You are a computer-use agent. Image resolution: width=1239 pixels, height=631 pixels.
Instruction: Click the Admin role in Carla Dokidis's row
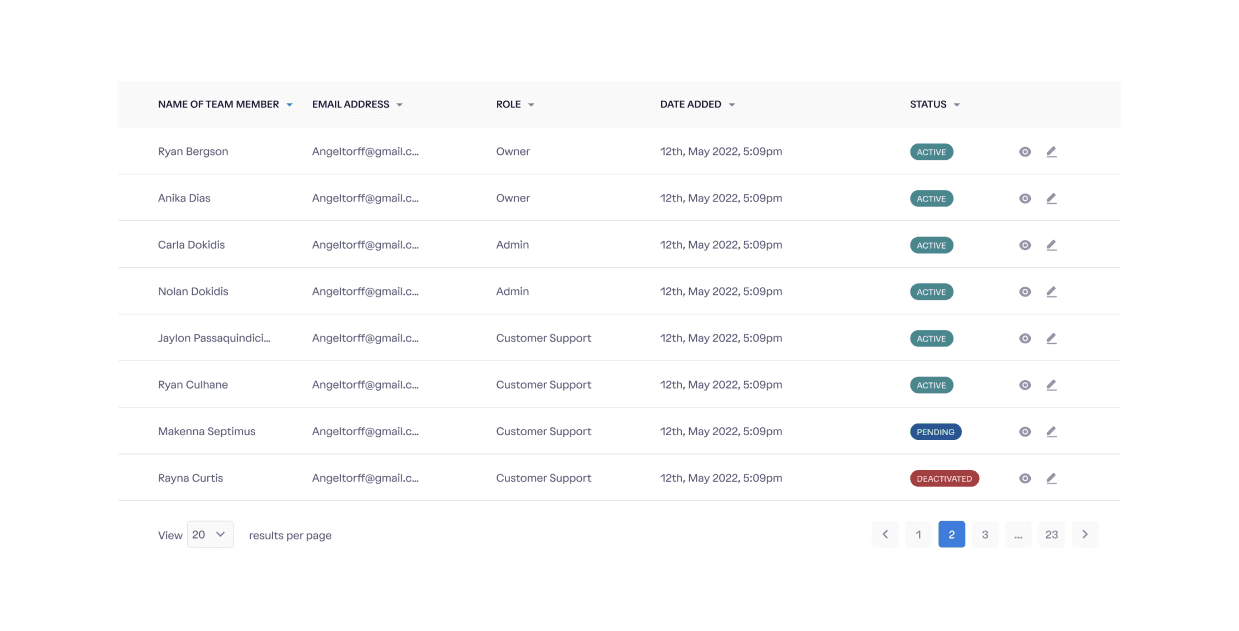513,245
